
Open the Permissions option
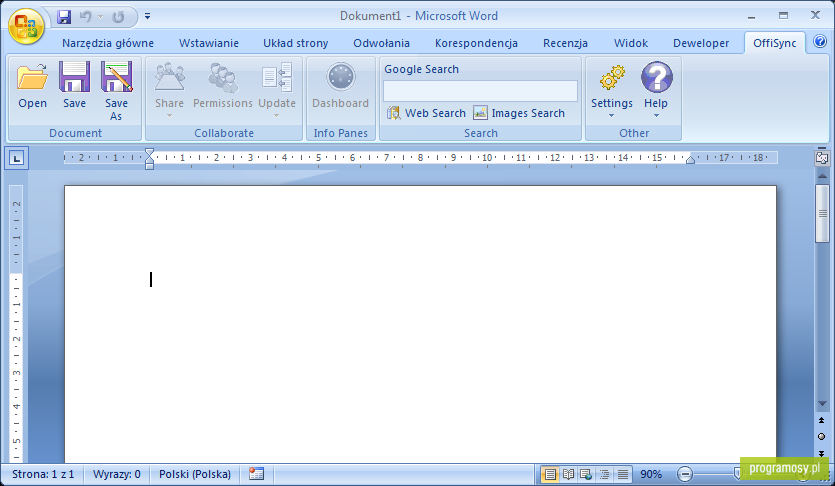(223, 85)
